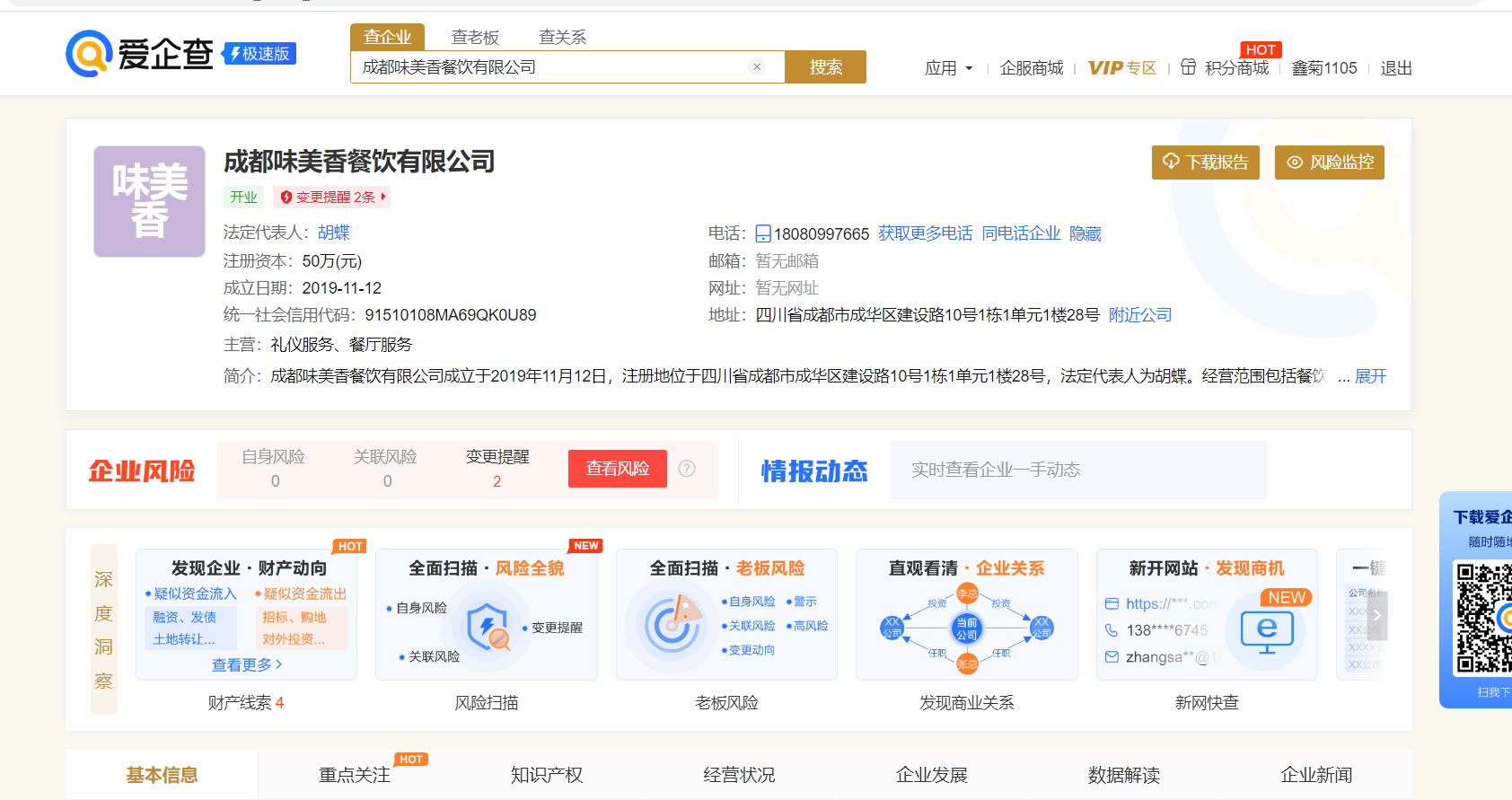Click the HOT badge above 积分商城
This screenshot has width=1512, height=800.
[x=1261, y=49]
